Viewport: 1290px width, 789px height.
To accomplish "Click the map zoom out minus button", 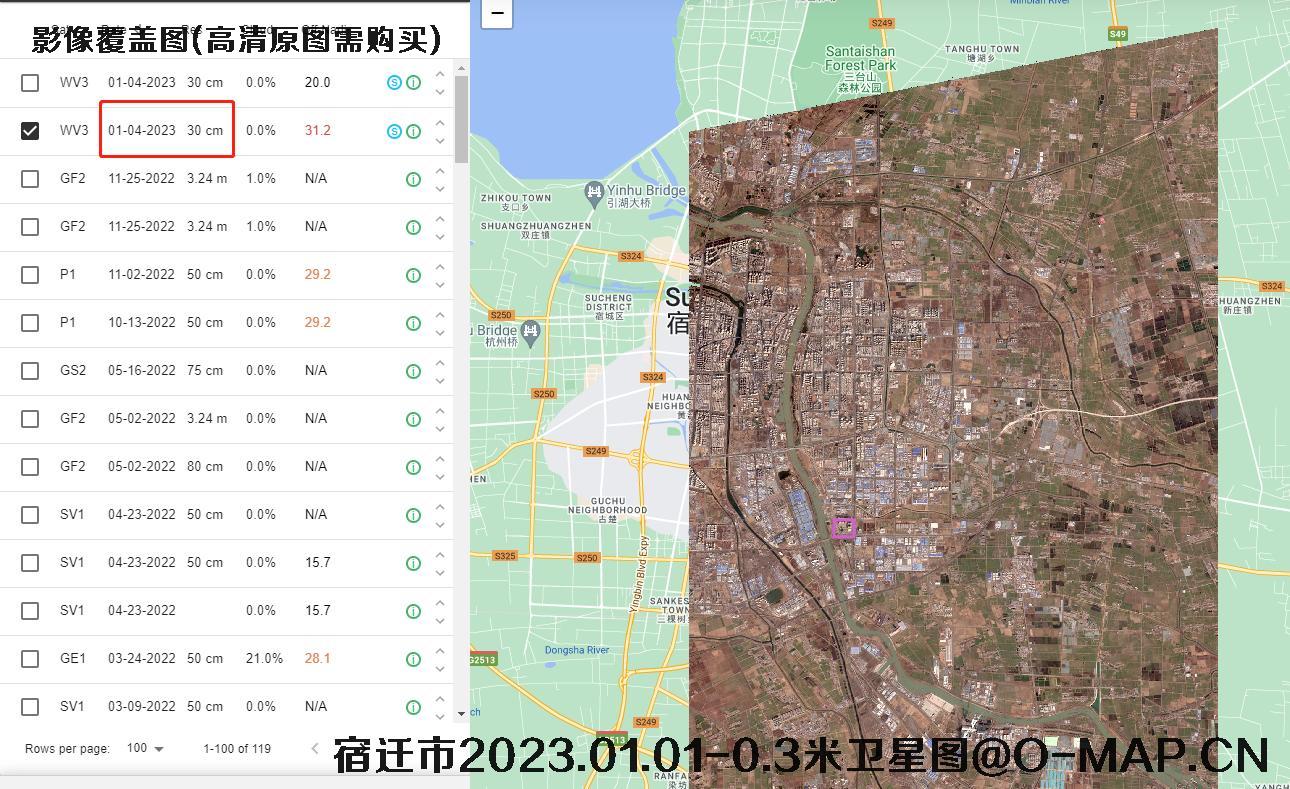I will (497, 13).
